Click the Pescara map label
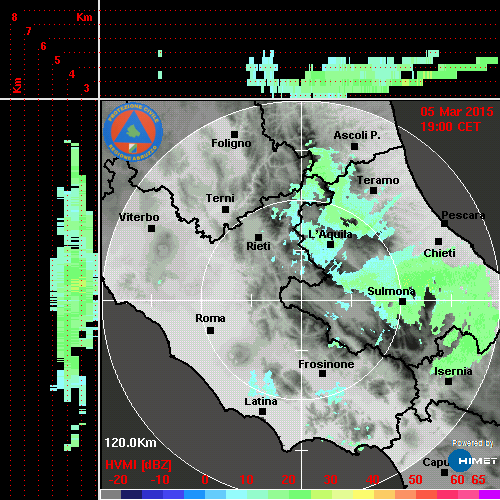Viewport: 500px width, 500px height. (463, 215)
